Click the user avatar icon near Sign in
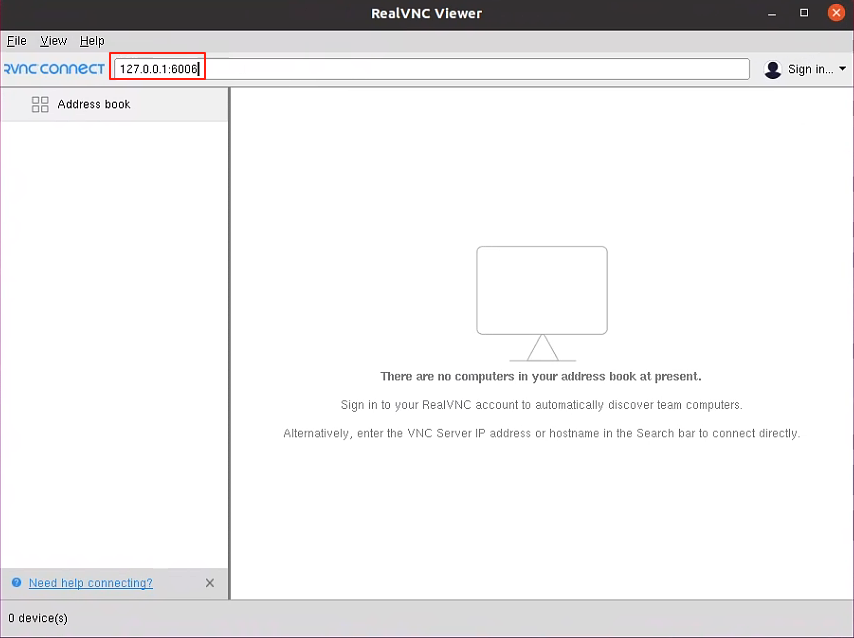This screenshot has width=854, height=638. click(x=772, y=69)
